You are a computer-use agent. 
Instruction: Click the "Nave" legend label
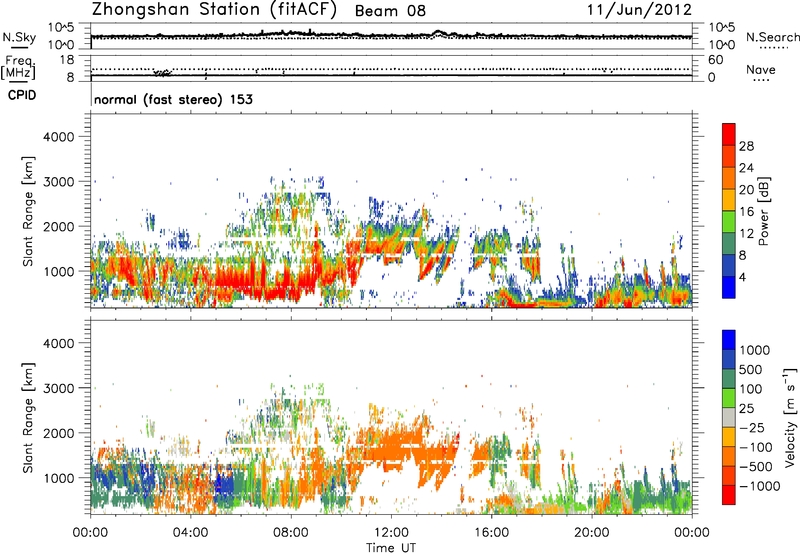(x=761, y=70)
